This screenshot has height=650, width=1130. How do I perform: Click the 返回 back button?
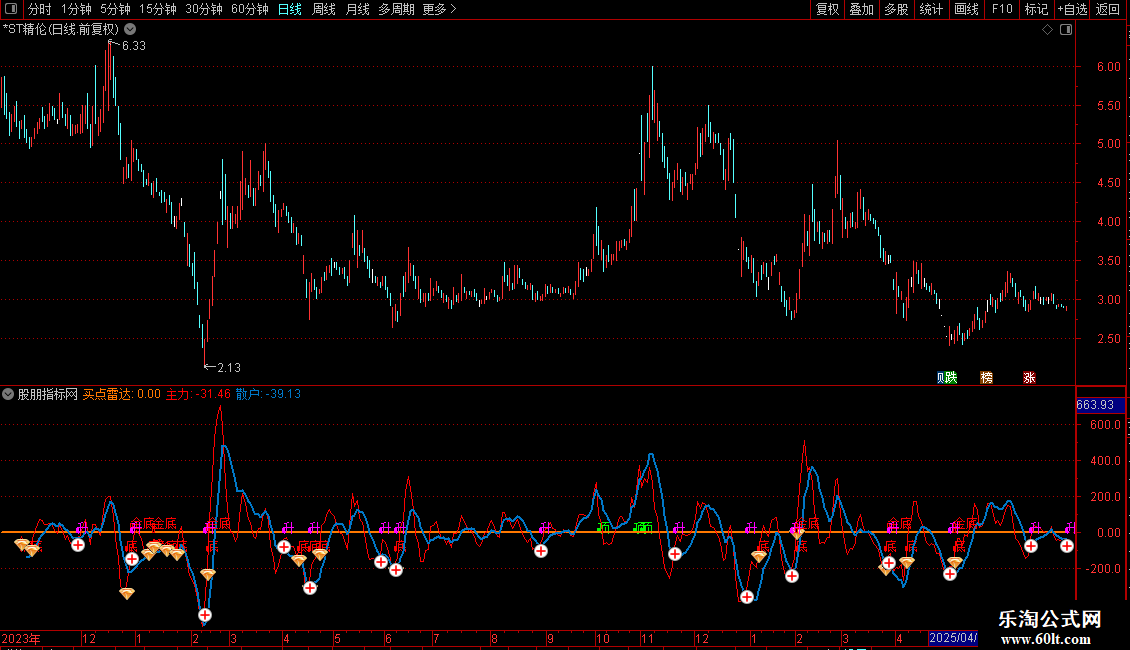pos(1108,9)
